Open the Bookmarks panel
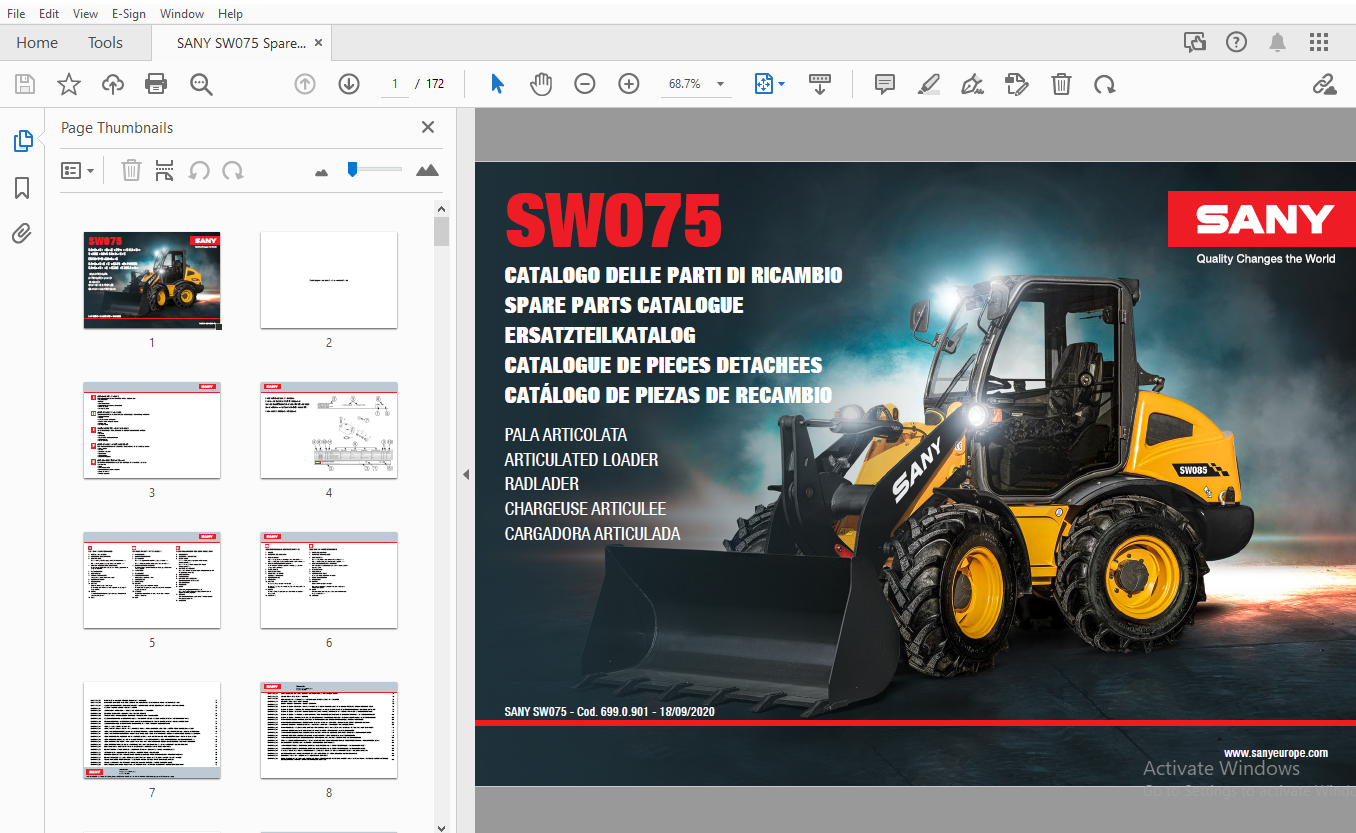Screen dimensions: 1356x833 [x=22, y=188]
